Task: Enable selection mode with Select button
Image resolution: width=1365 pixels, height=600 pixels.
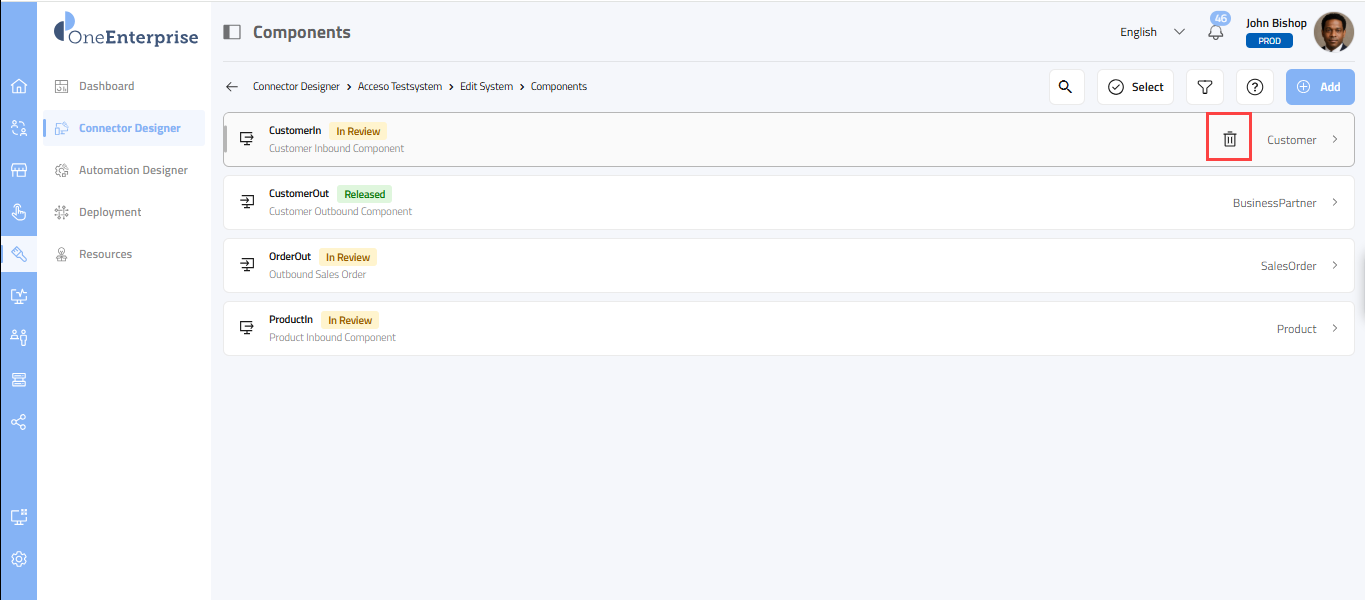Action: tap(1135, 87)
